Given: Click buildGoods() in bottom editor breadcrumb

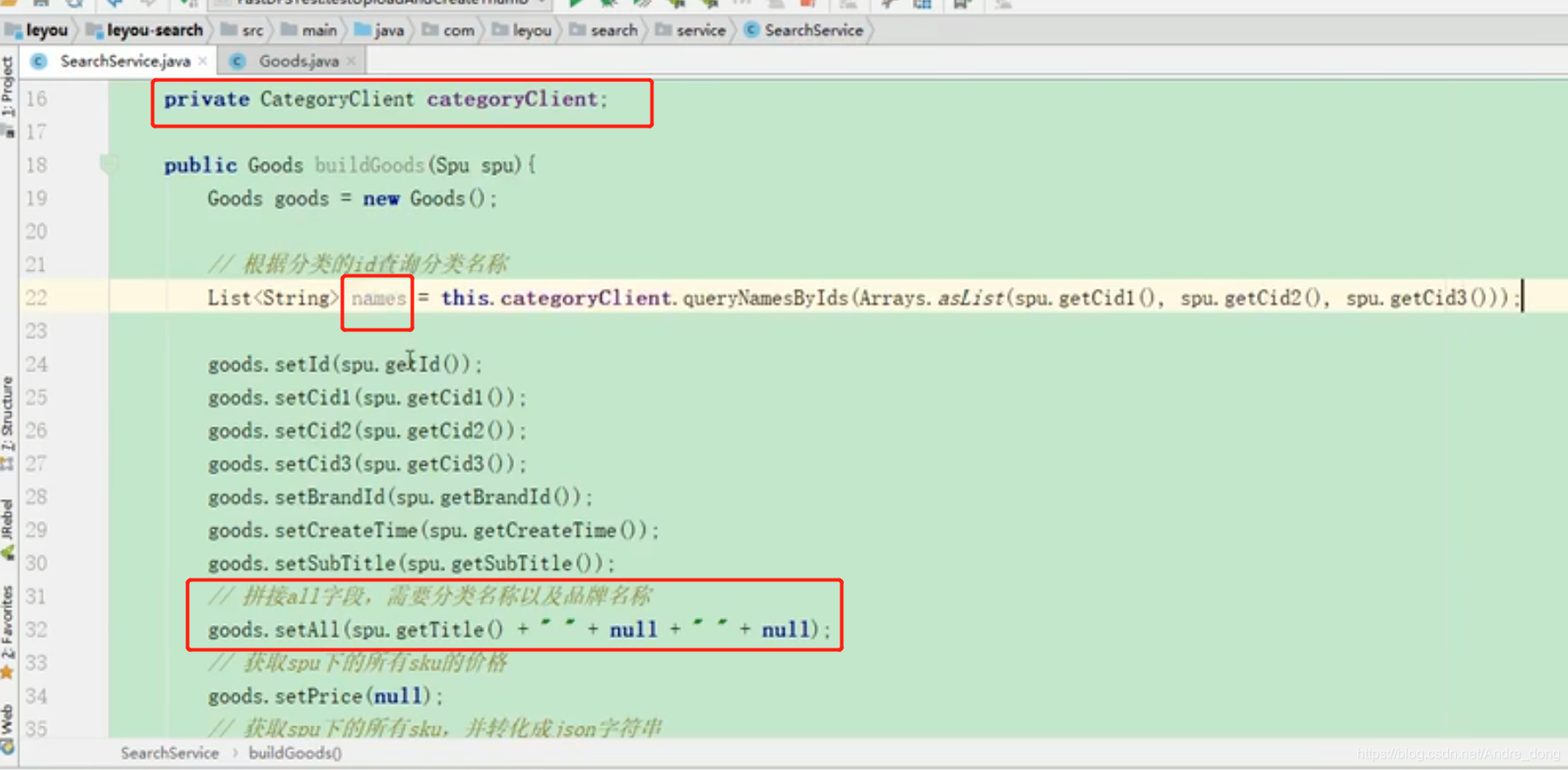Looking at the screenshot, I should (295, 753).
